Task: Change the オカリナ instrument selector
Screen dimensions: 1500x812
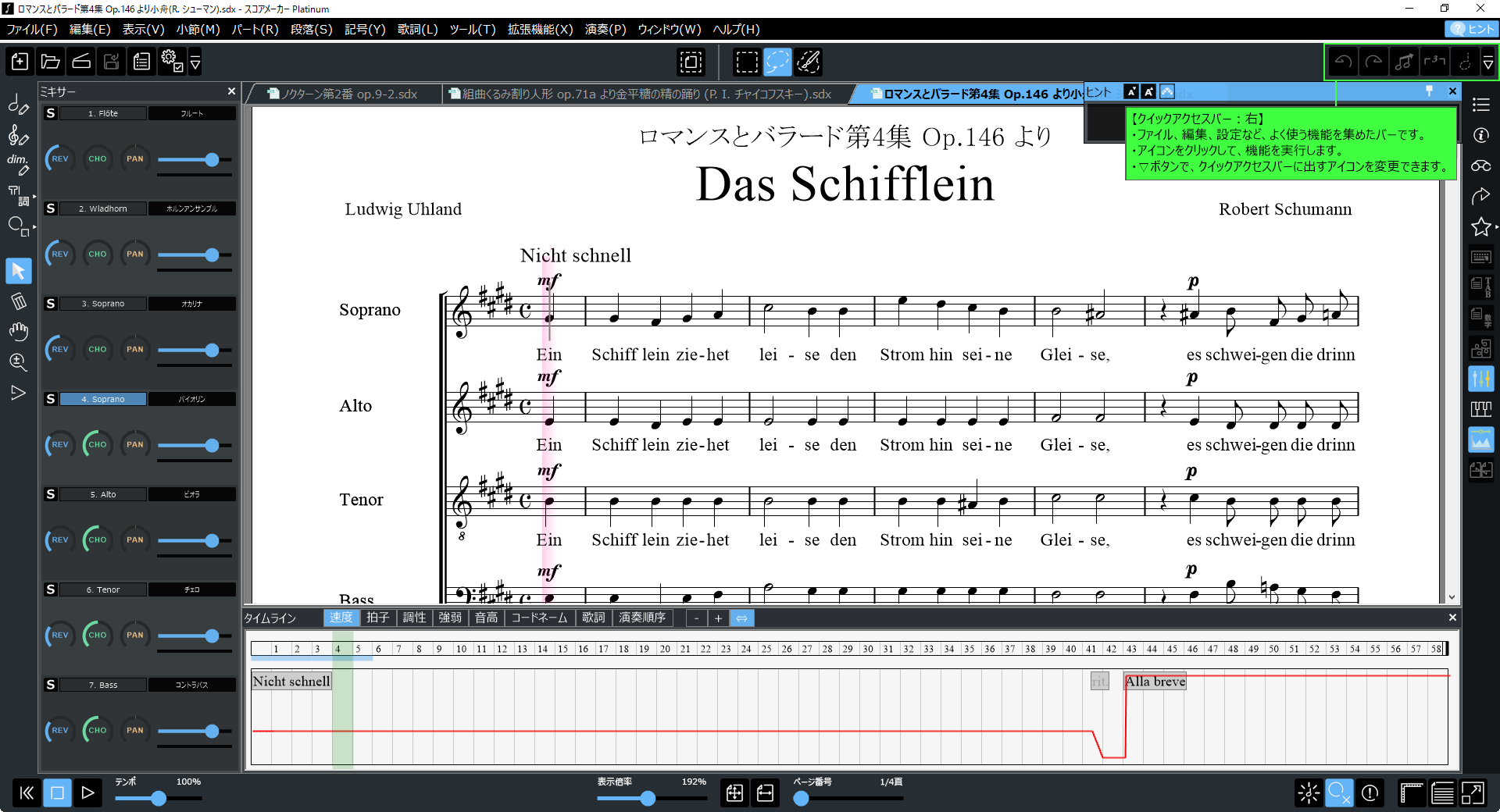Action: [x=192, y=304]
